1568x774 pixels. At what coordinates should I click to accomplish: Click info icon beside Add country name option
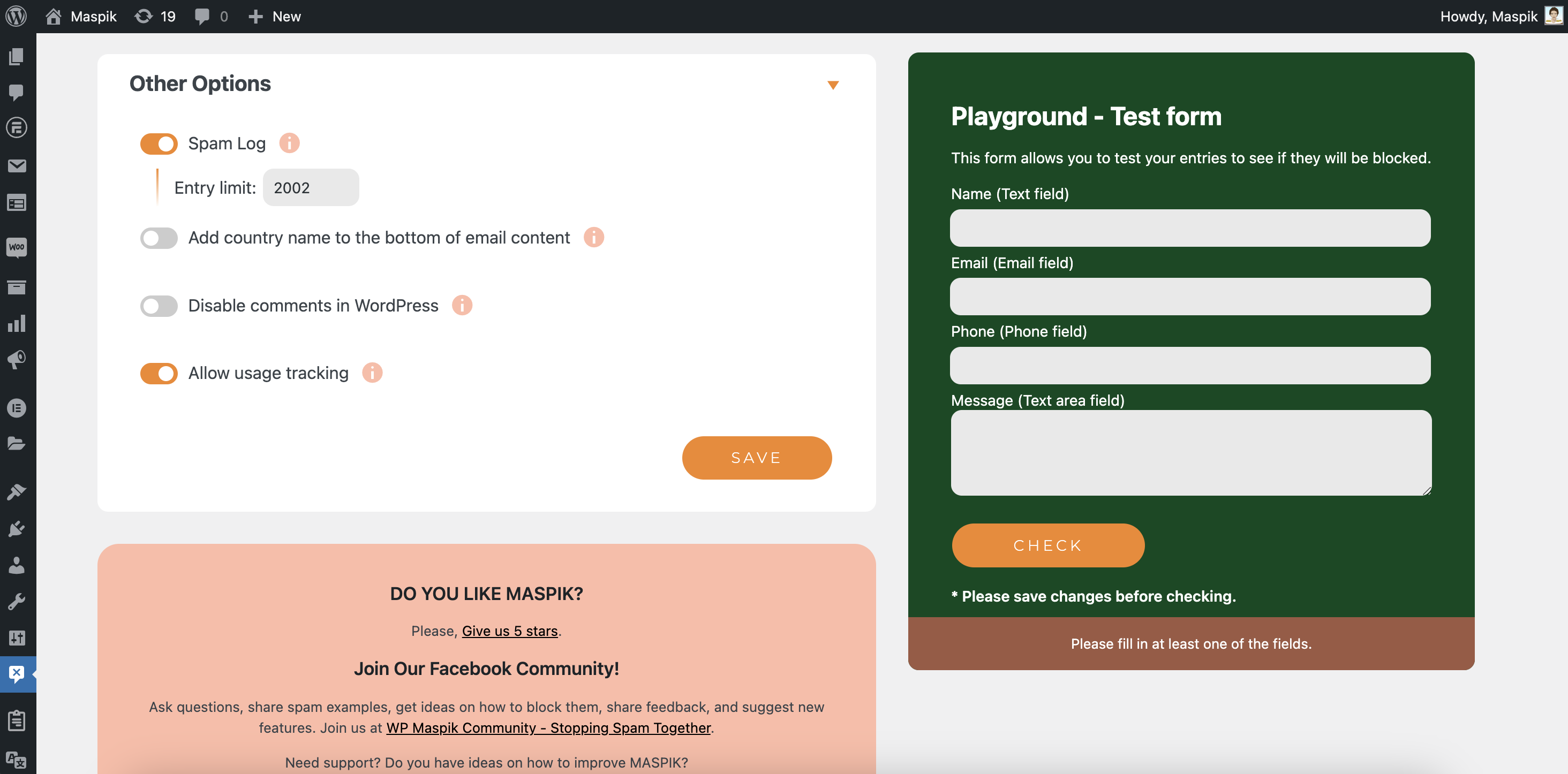click(593, 237)
